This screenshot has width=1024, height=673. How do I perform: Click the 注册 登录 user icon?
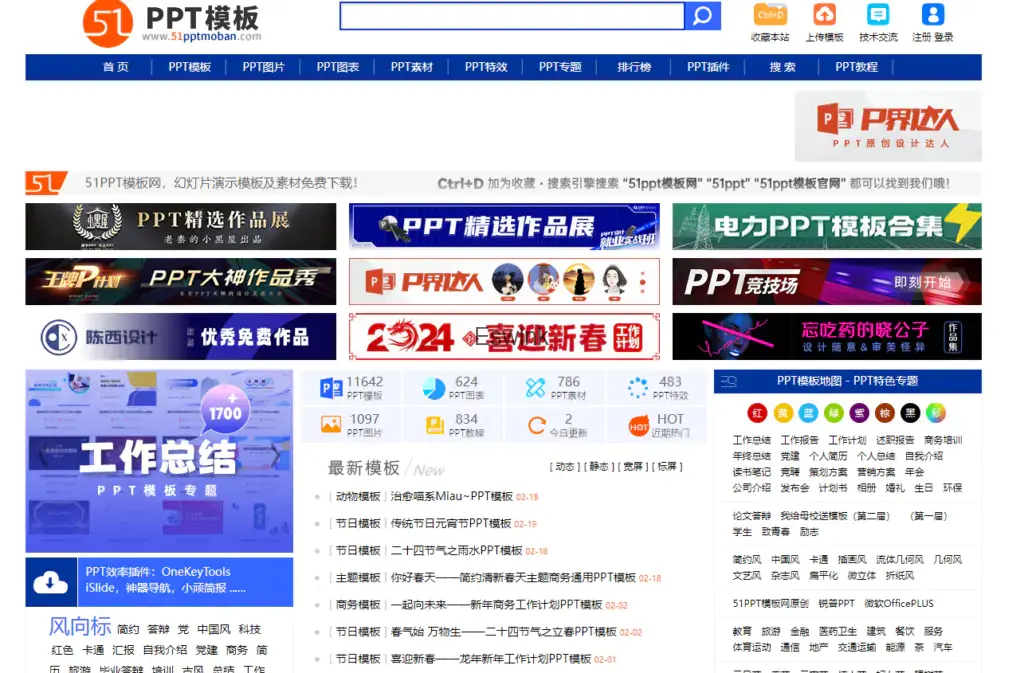[x=932, y=15]
